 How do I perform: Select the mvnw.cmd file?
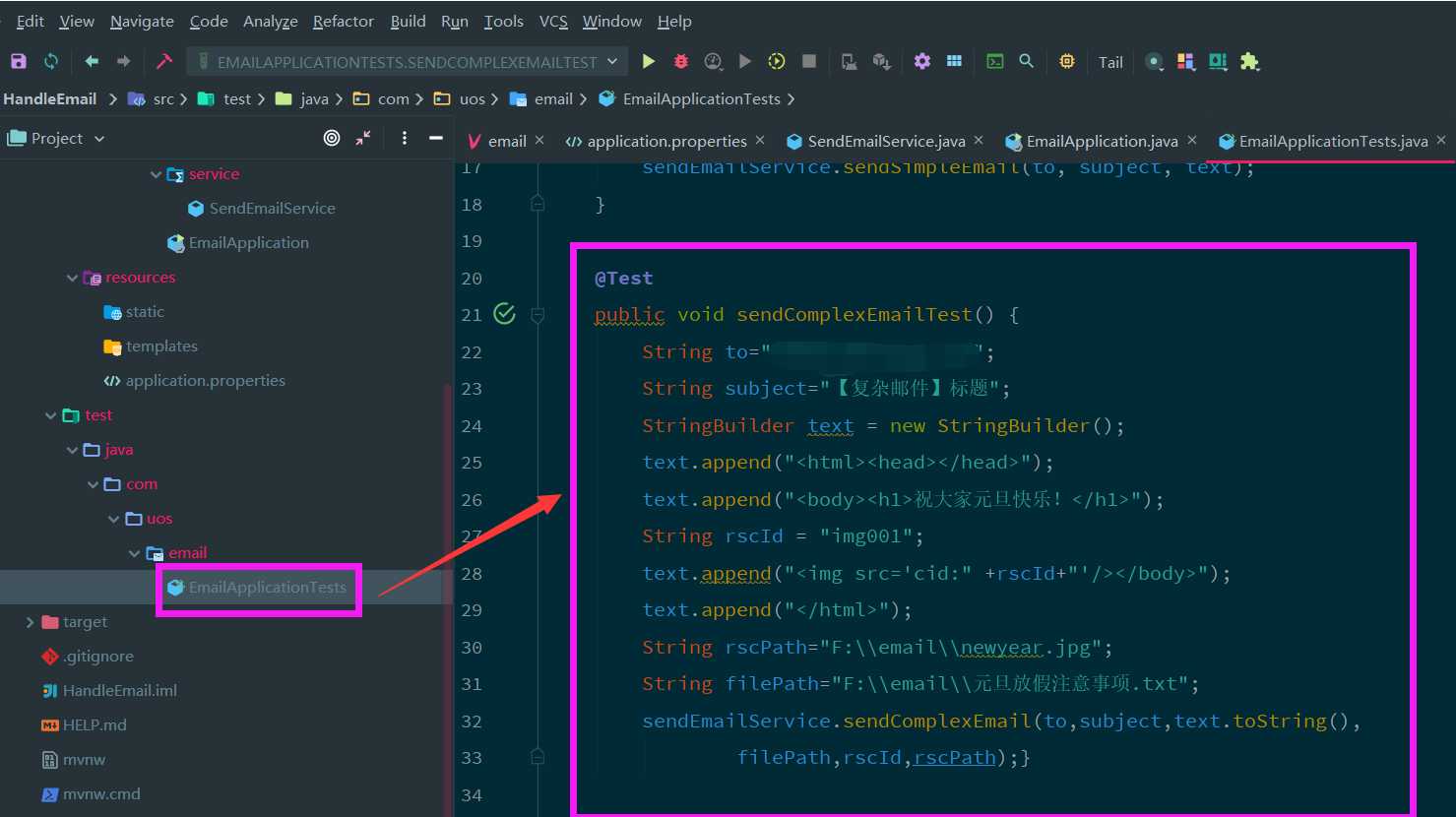(101, 794)
